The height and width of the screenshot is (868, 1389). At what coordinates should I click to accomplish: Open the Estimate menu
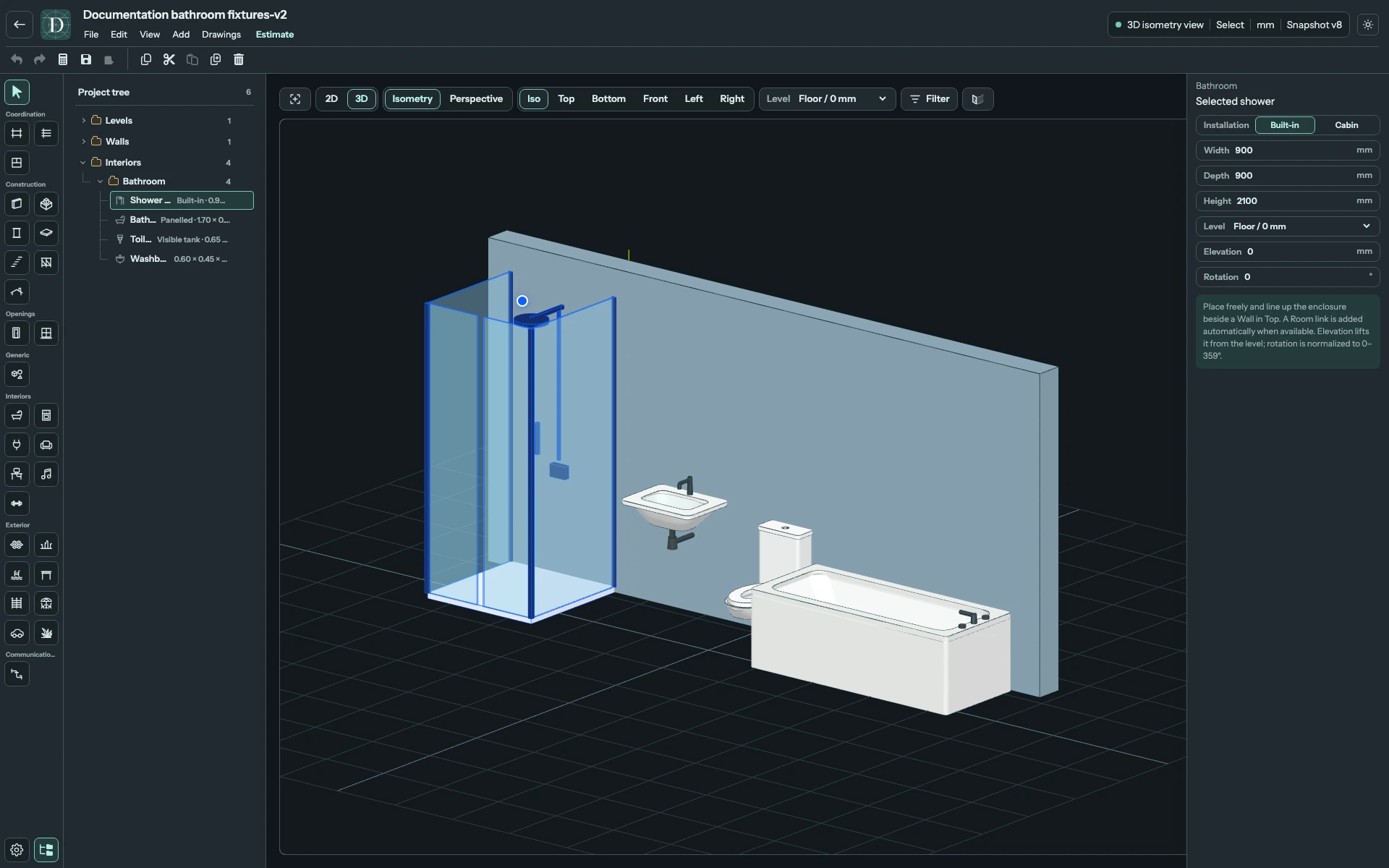click(x=275, y=35)
